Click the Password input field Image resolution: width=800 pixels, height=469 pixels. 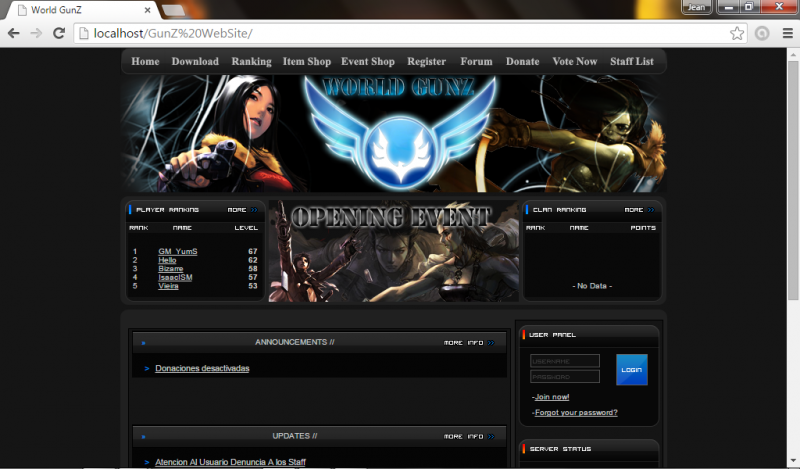[x=565, y=377]
